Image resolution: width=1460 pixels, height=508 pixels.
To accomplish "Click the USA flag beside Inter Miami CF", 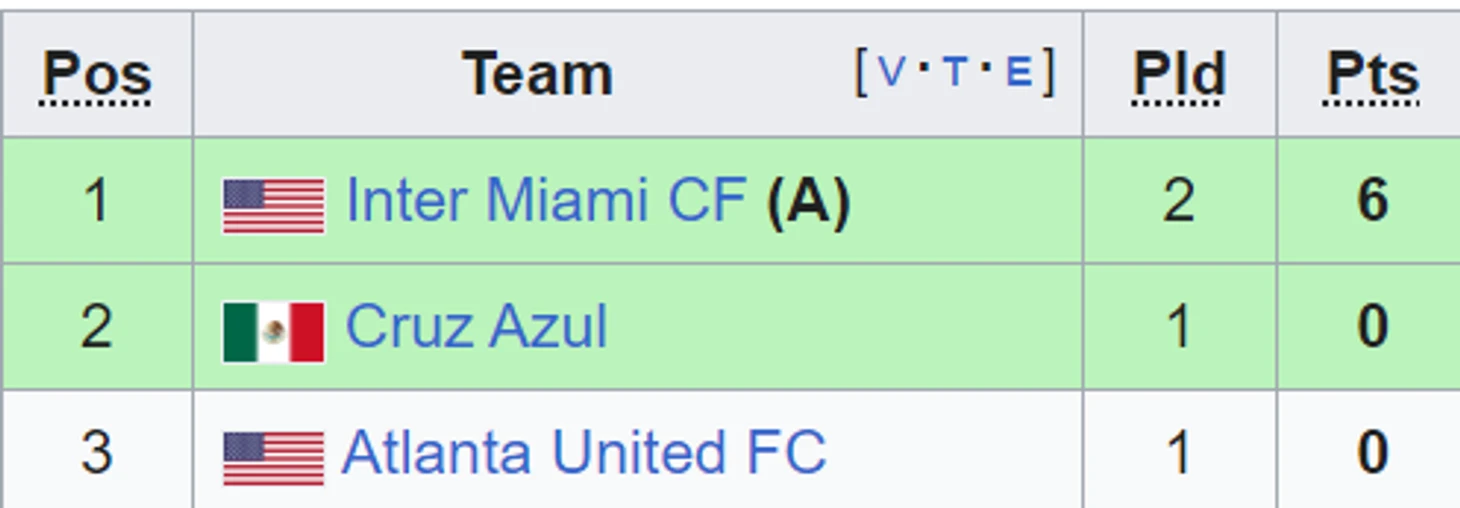I will click(x=273, y=206).
